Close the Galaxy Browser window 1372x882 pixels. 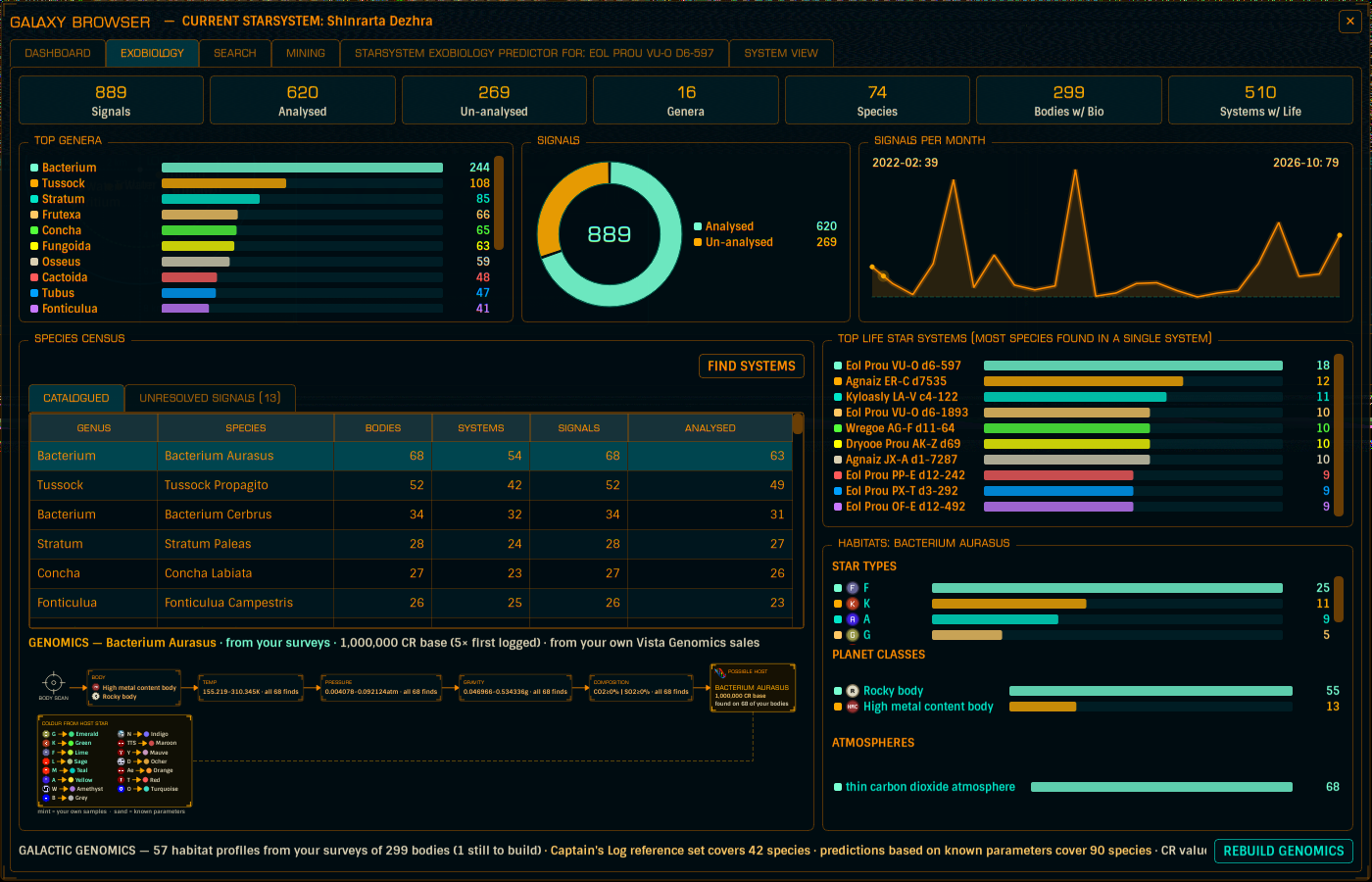point(1348,22)
